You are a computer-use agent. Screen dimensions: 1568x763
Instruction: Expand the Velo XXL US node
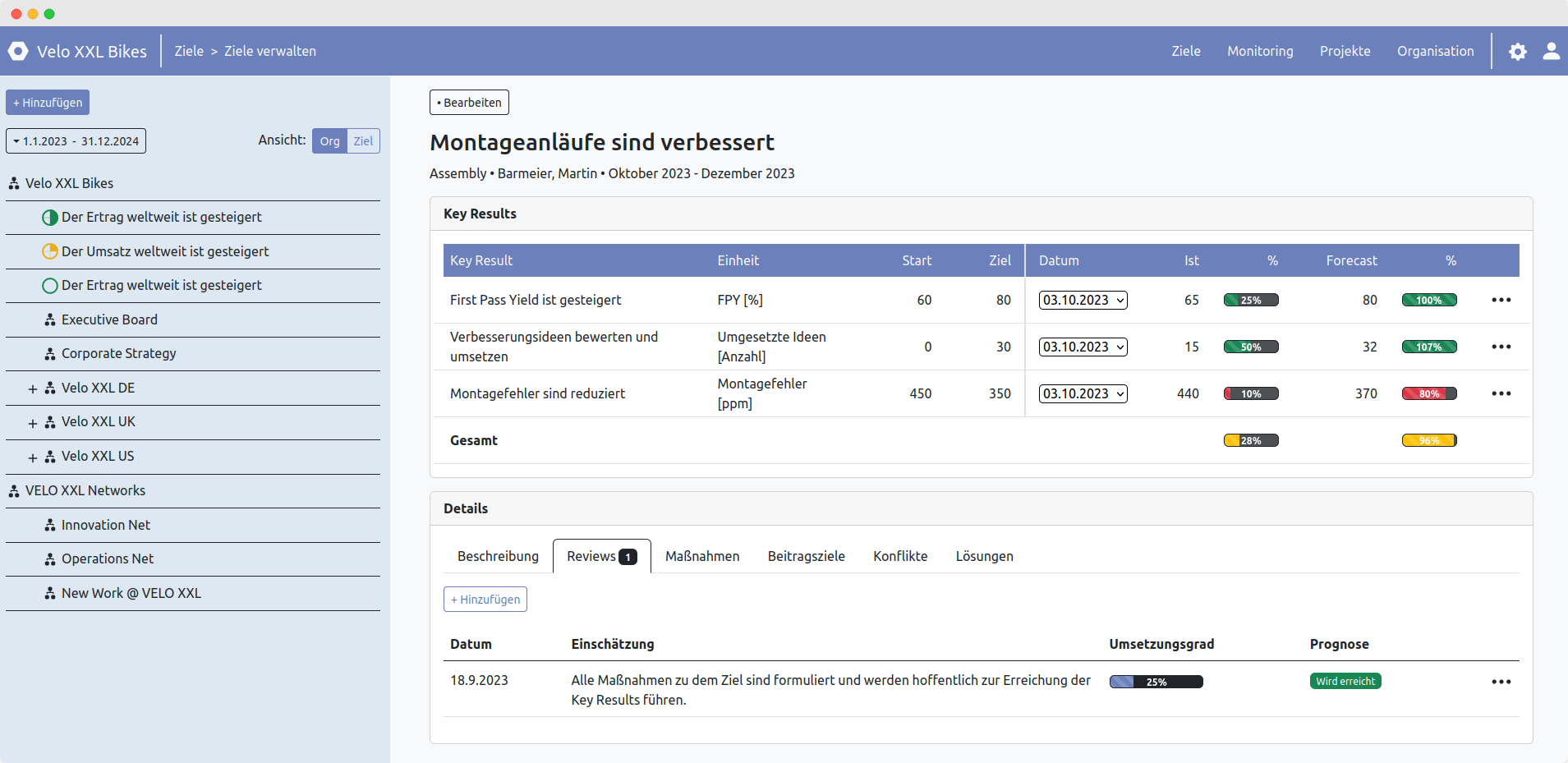point(33,457)
